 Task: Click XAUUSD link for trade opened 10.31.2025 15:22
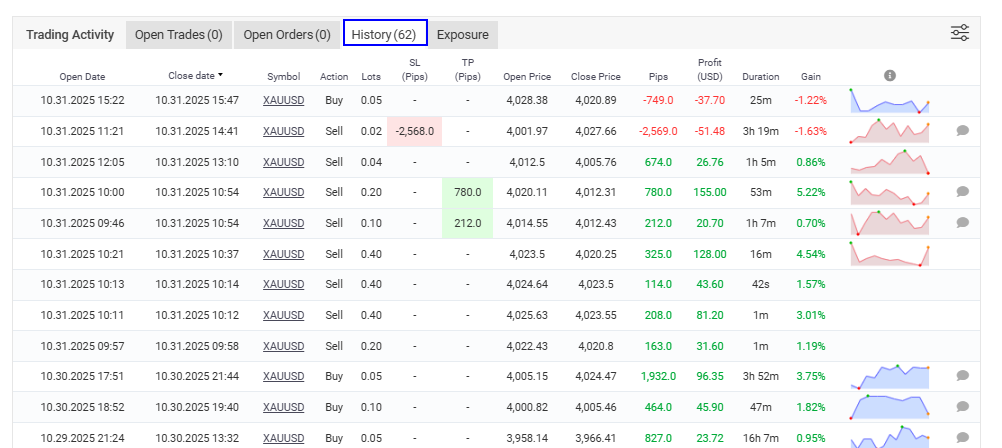coord(283,101)
